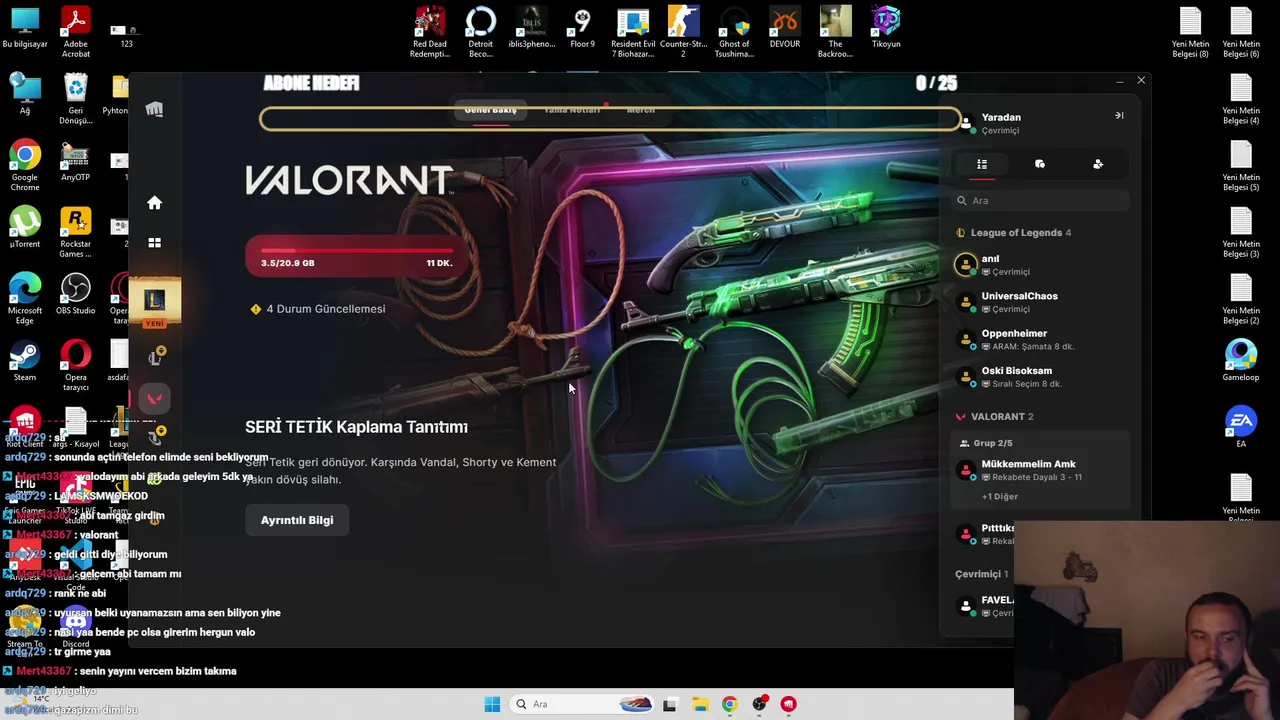Search friends in the Ara field

tap(1040, 200)
